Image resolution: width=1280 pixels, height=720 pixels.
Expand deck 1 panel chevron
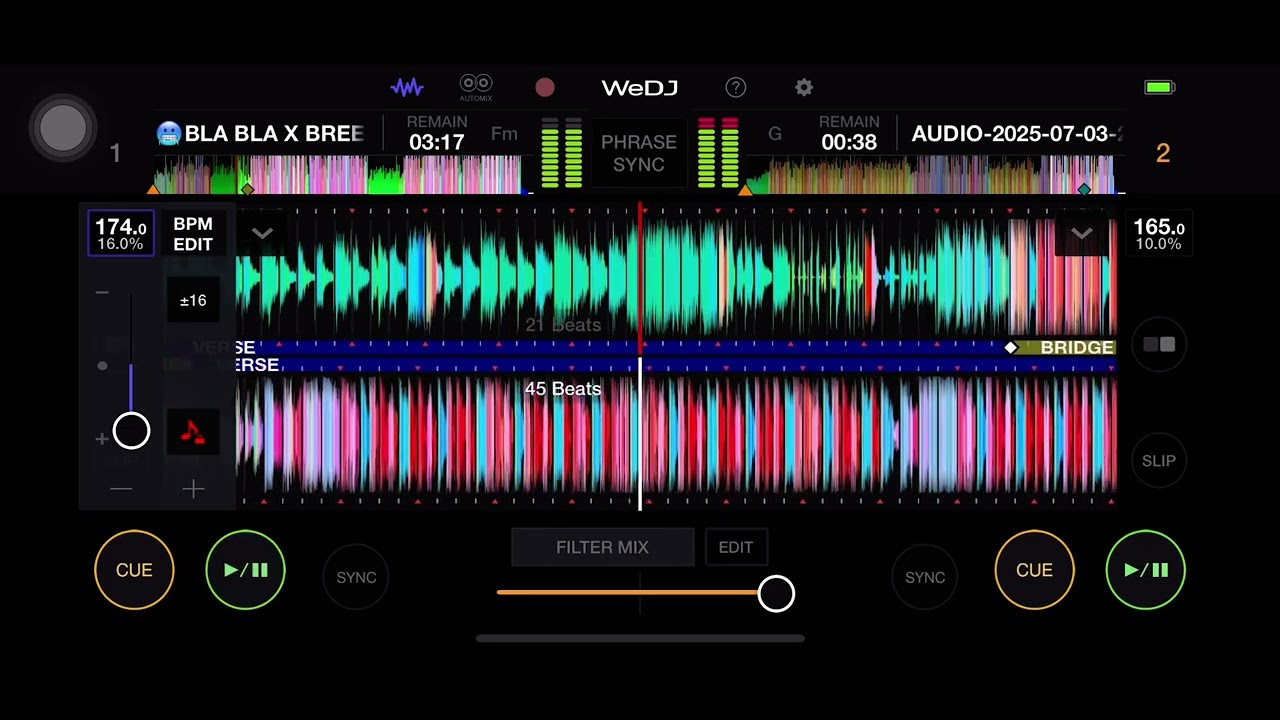coord(262,233)
